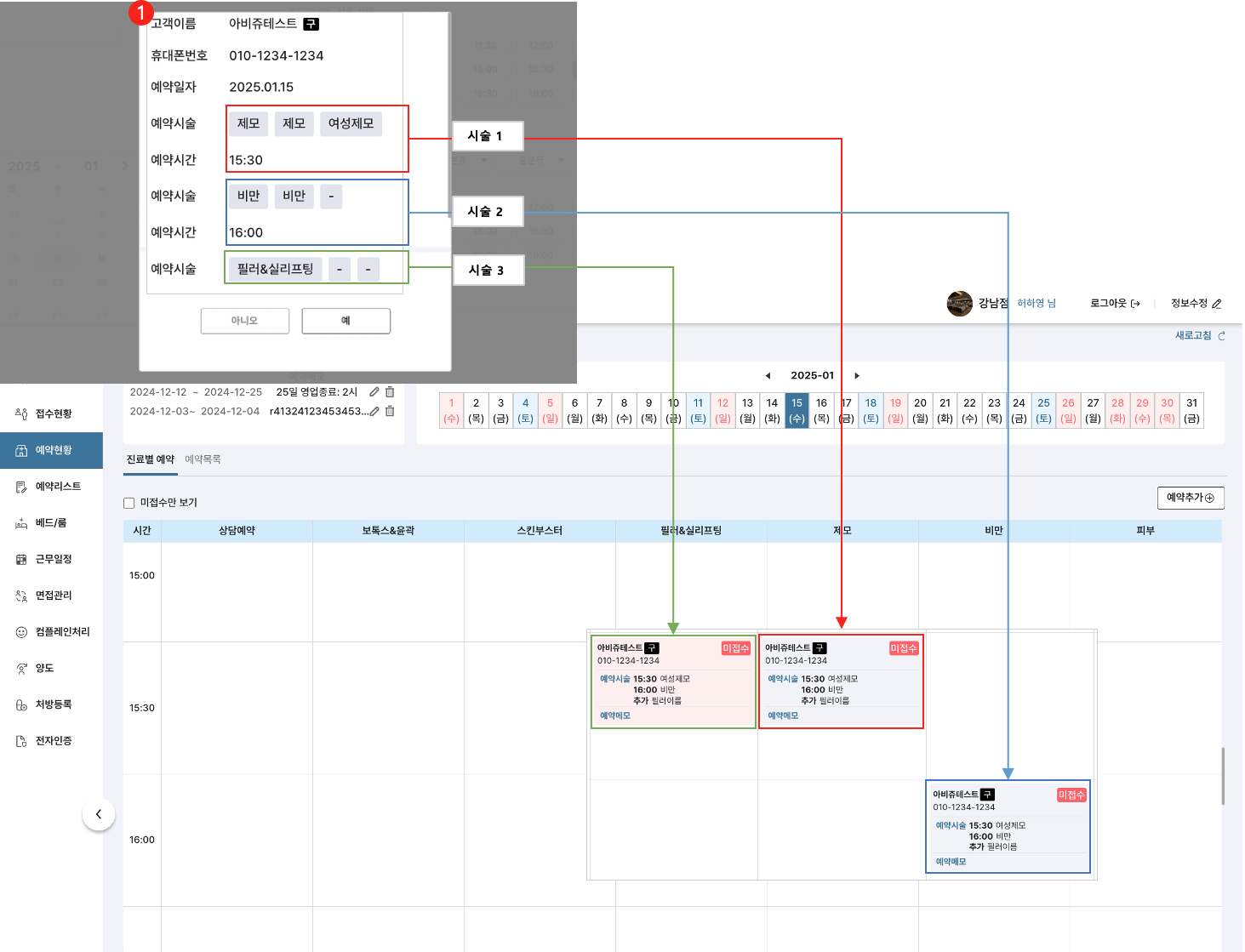Open 전자인증 from the sidebar
Image resolution: width=1245 pixels, height=952 pixels.
click(x=51, y=741)
